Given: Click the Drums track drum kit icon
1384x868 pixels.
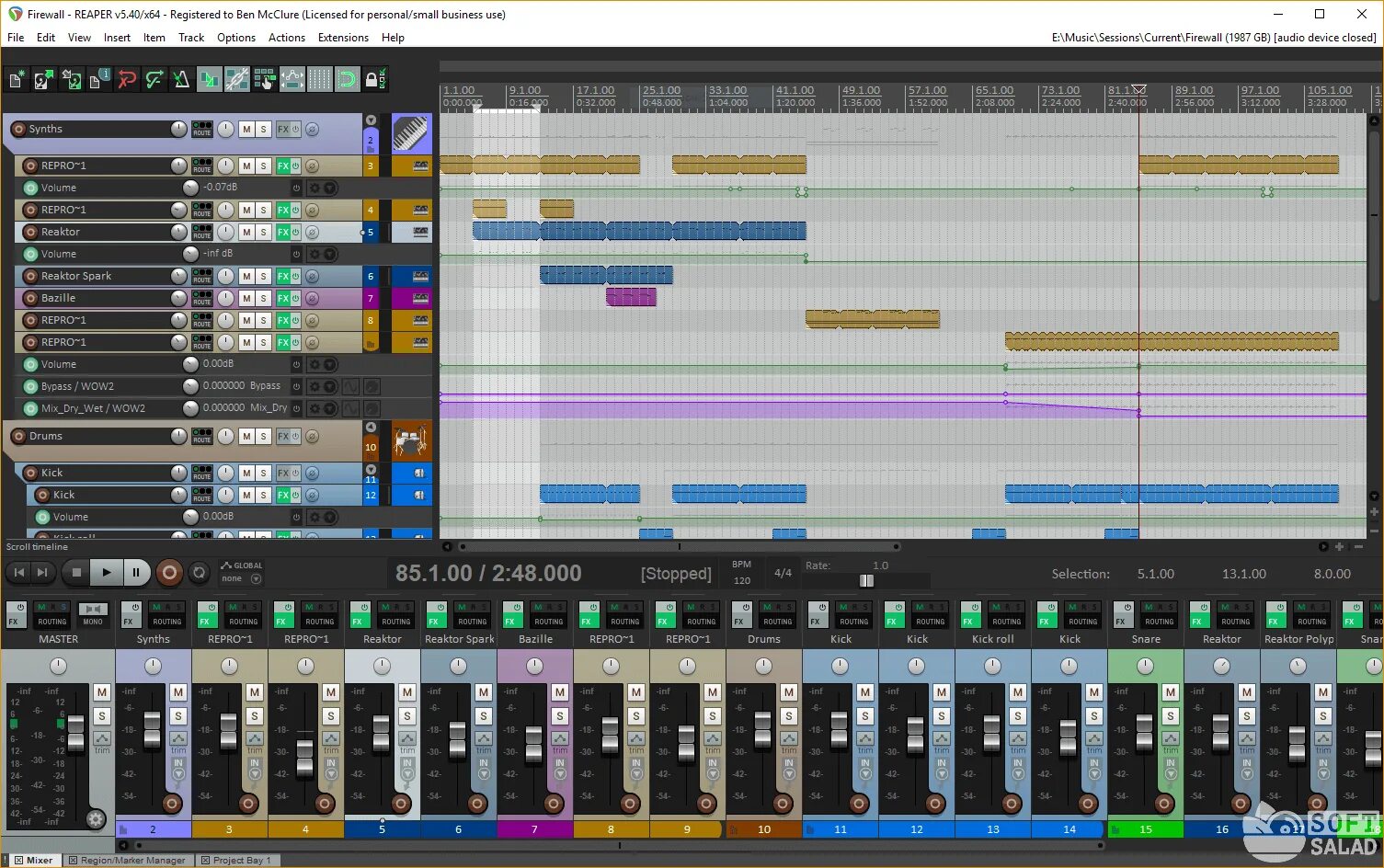Looking at the screenshot, I should (411, 441).
